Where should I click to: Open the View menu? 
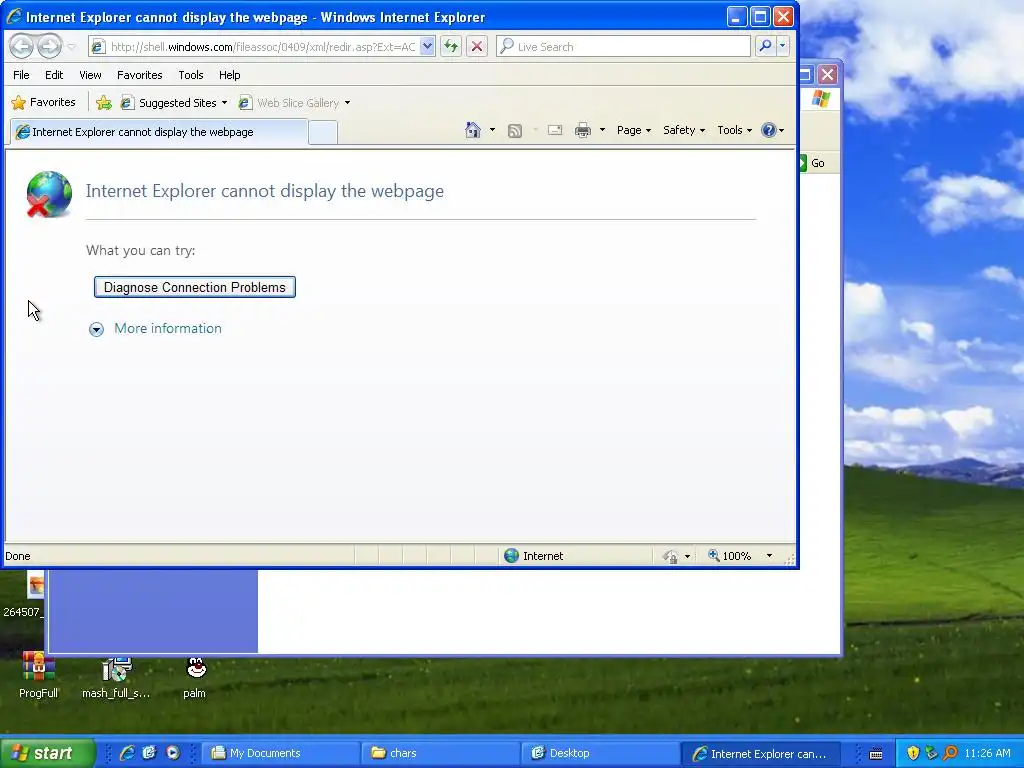point(90,75)
